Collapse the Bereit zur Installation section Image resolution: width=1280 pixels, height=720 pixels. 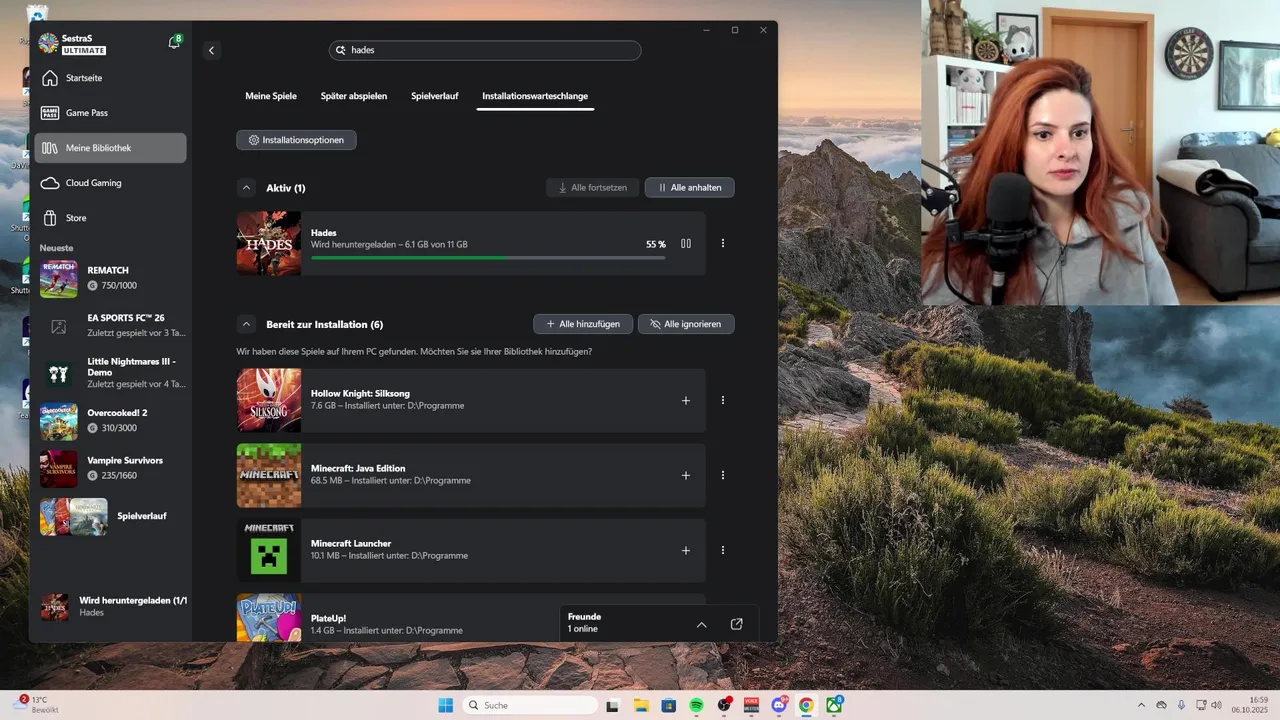(x=246, y=324)
